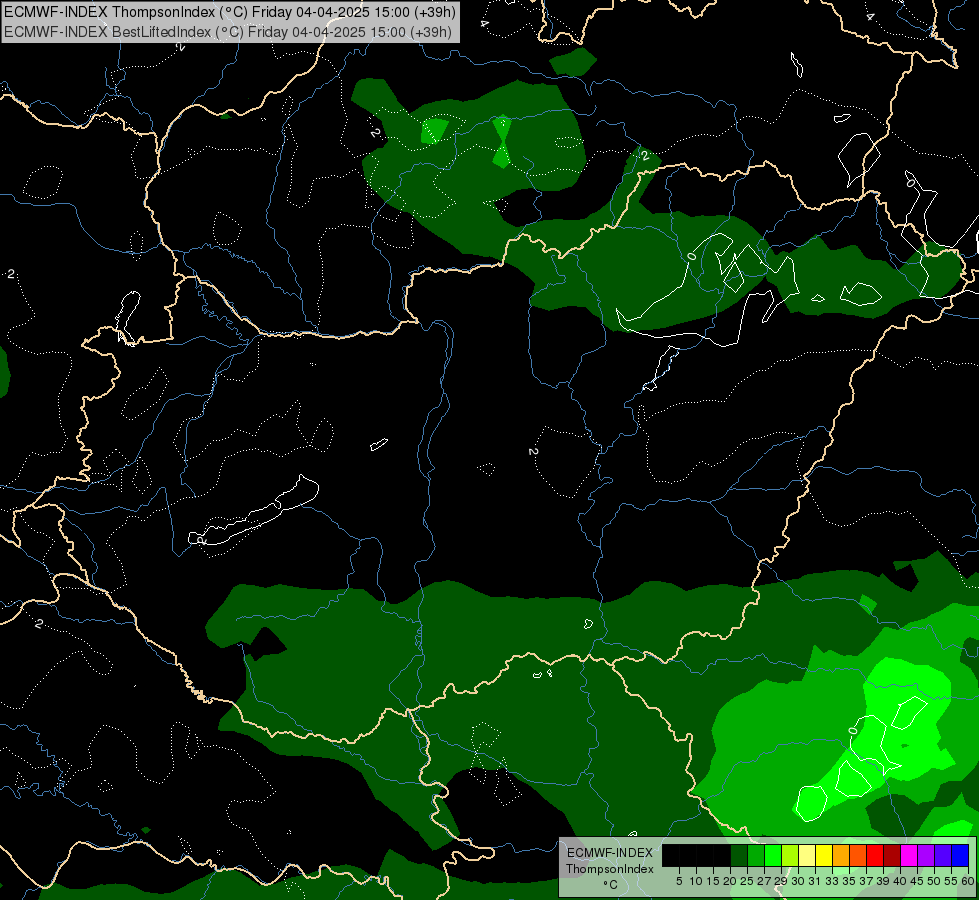
Task: Click the pale yellow 30–31 legend swatch
Action: coord(807,856)
